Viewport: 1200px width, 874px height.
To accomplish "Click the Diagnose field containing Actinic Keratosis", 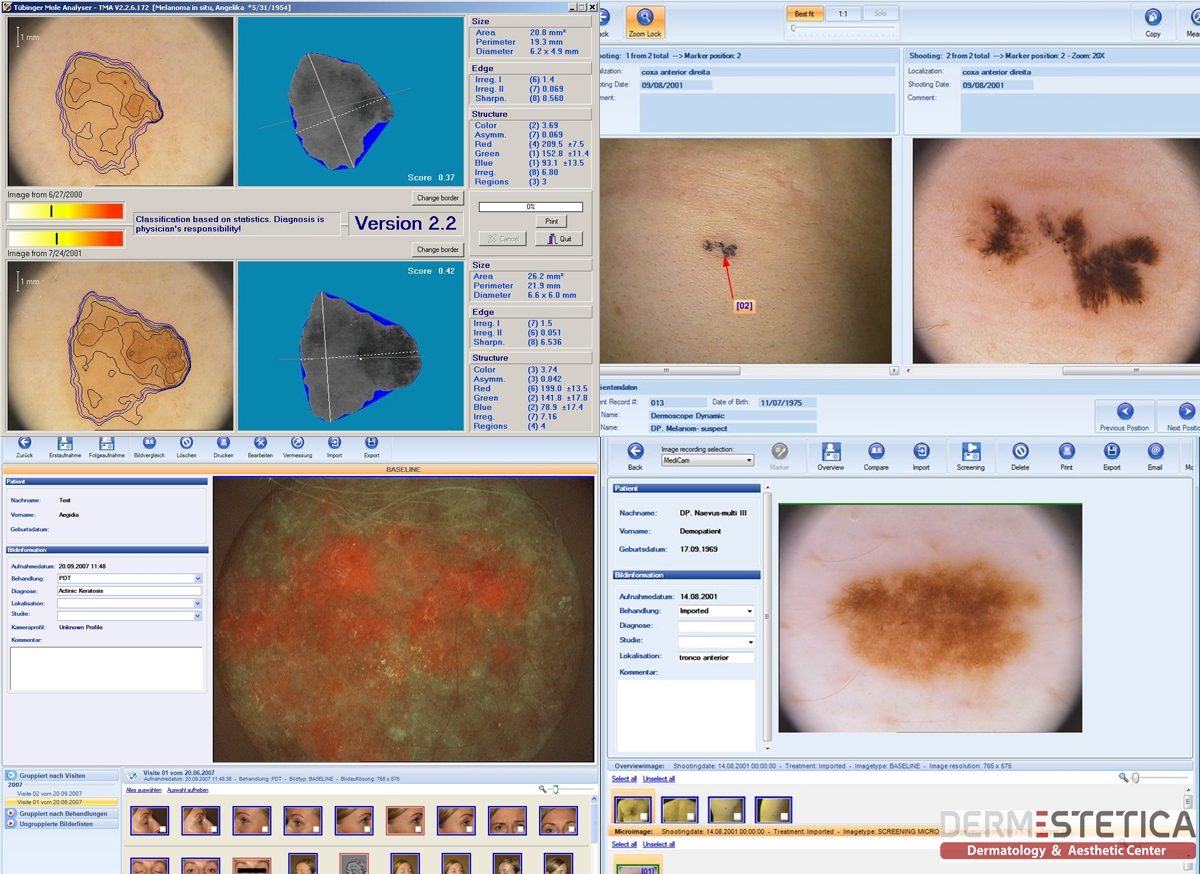I will pyautogui.click(x=130, y=591).
